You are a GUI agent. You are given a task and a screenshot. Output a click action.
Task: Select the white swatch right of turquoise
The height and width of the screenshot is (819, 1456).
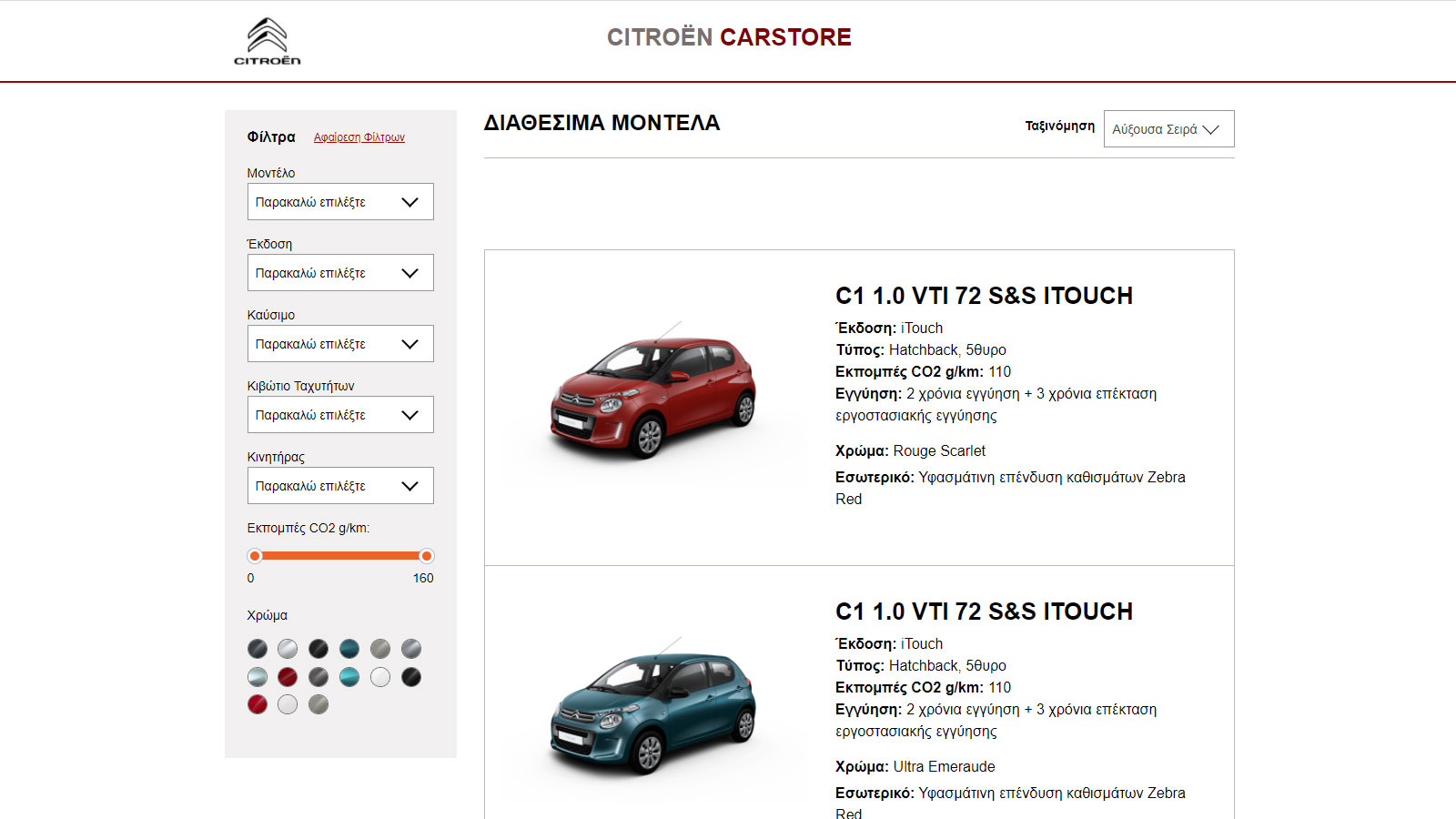tap(380, 677)
